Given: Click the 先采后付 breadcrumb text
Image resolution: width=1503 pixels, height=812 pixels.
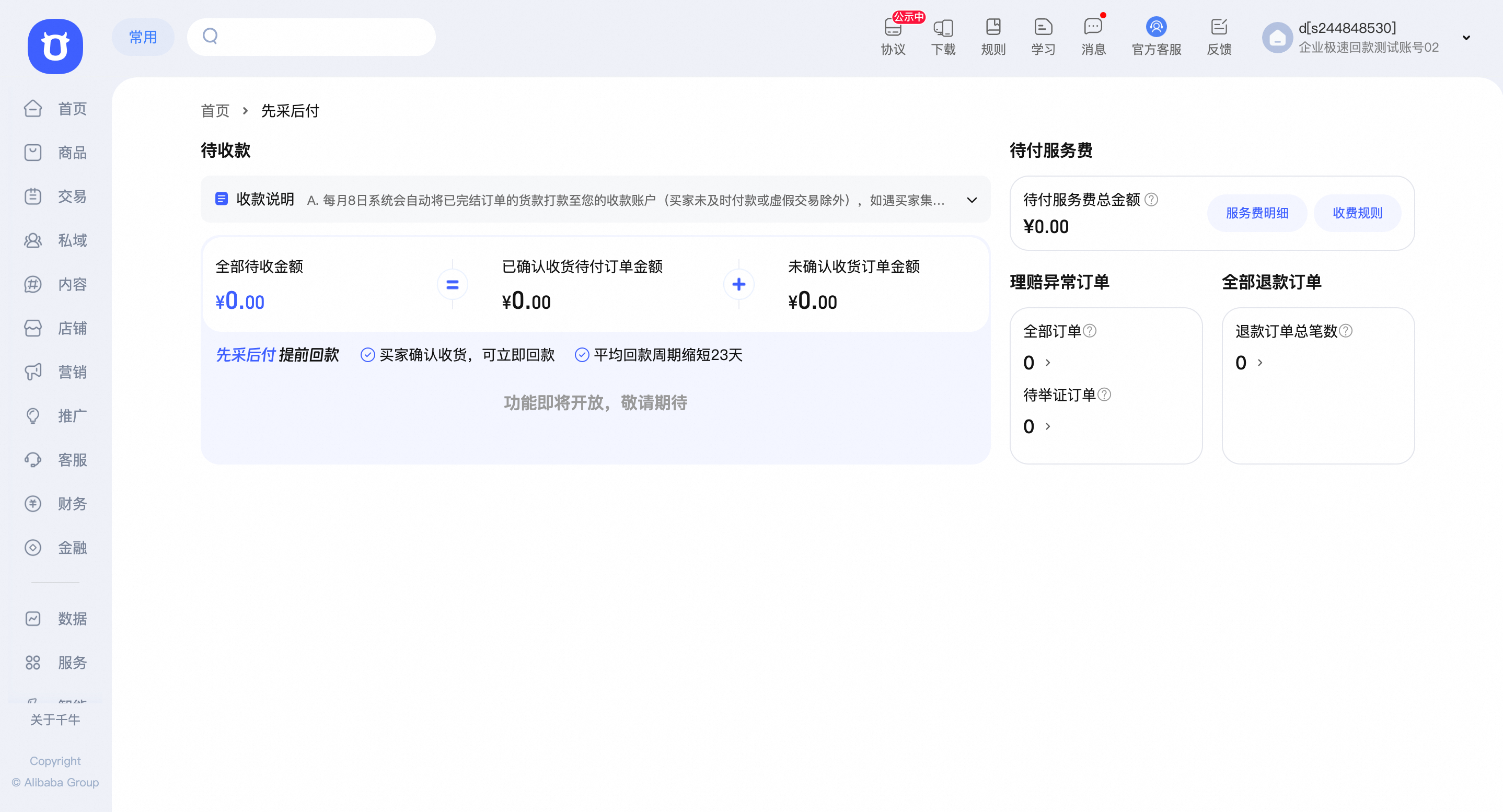Looking at the screenshot, I should [290, 111].
